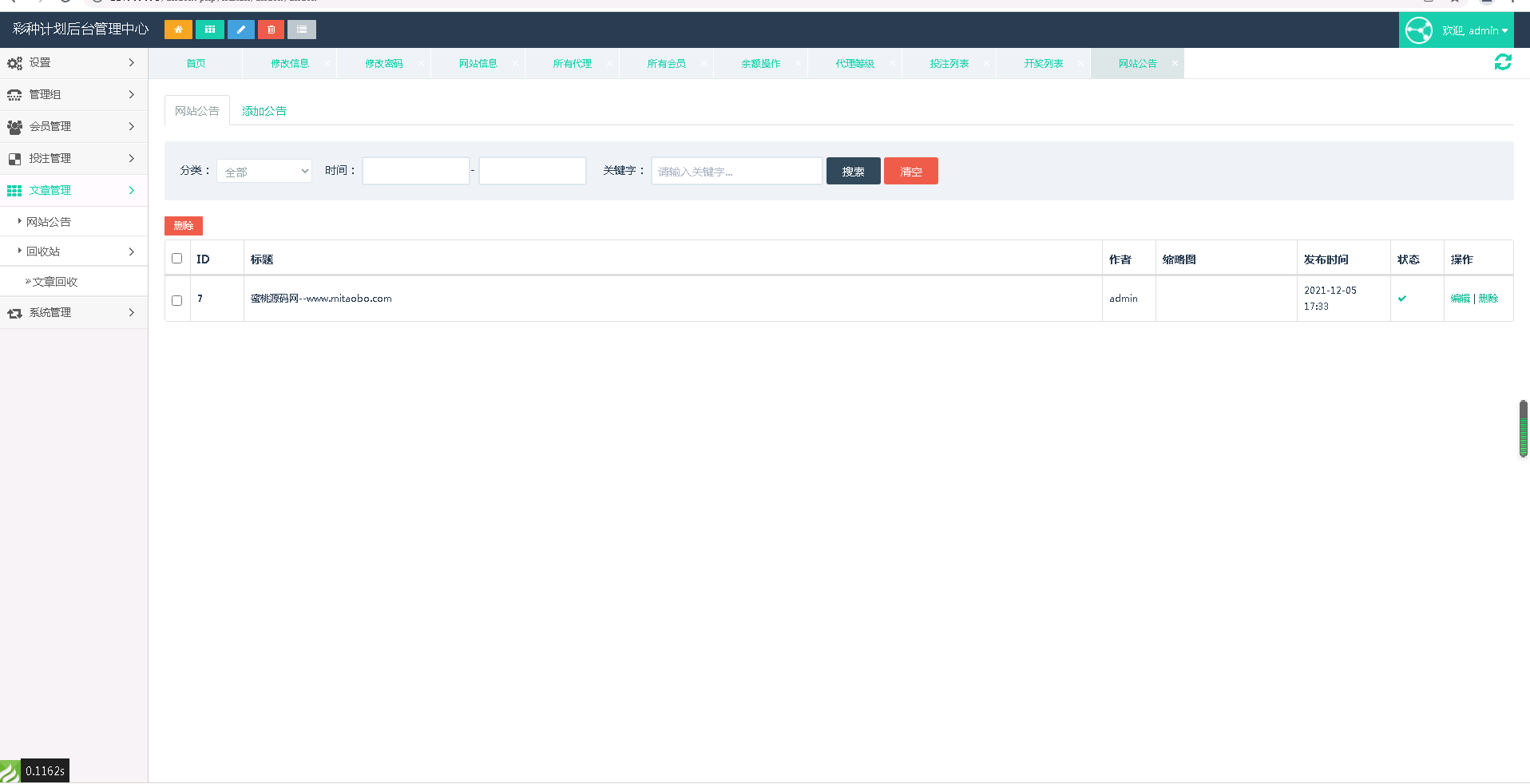Screen dimensions: 1530x784
Task: Click the admin avatar icon
Action: pos(1418,30)
